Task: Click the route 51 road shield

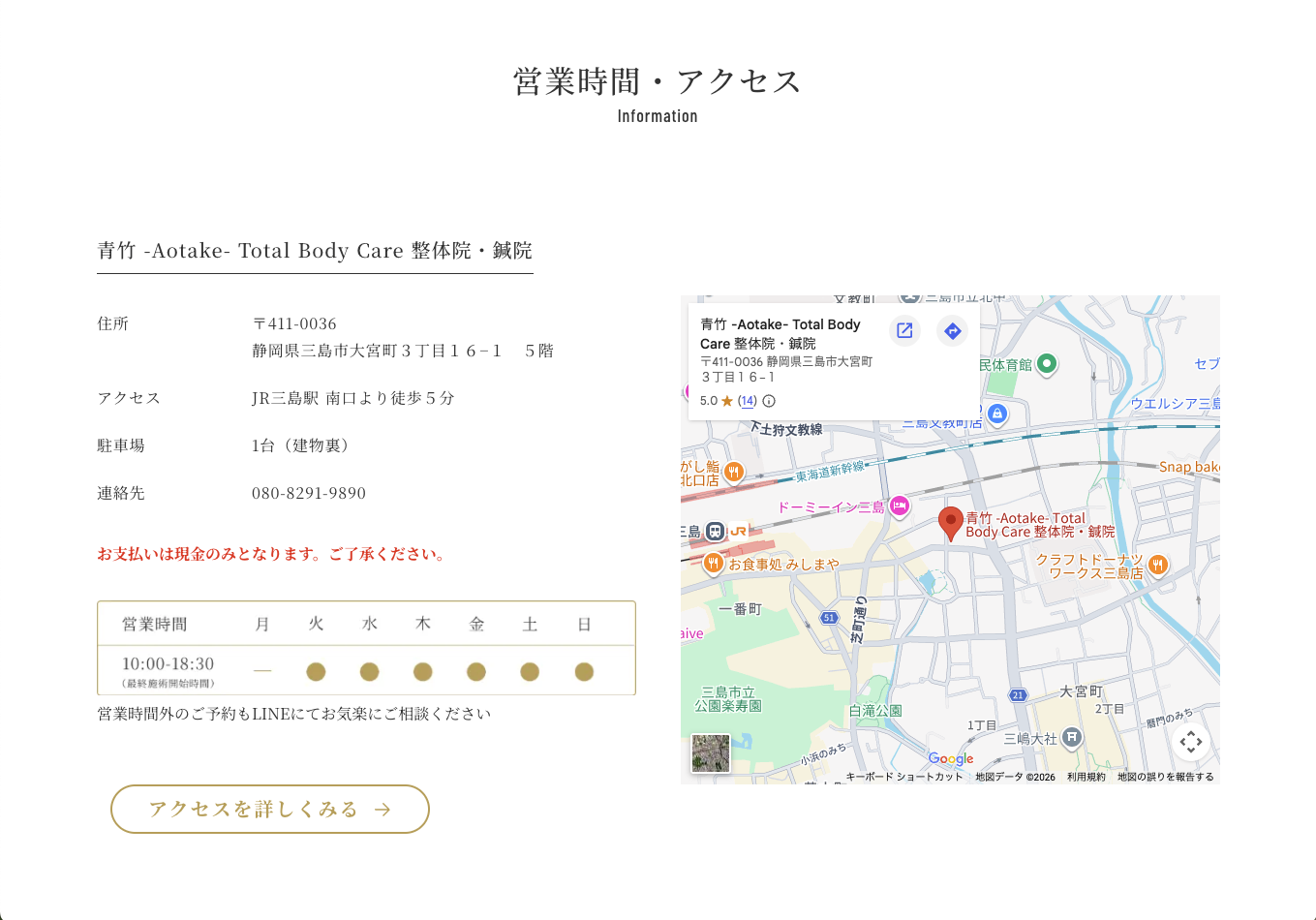Action: 829,618
